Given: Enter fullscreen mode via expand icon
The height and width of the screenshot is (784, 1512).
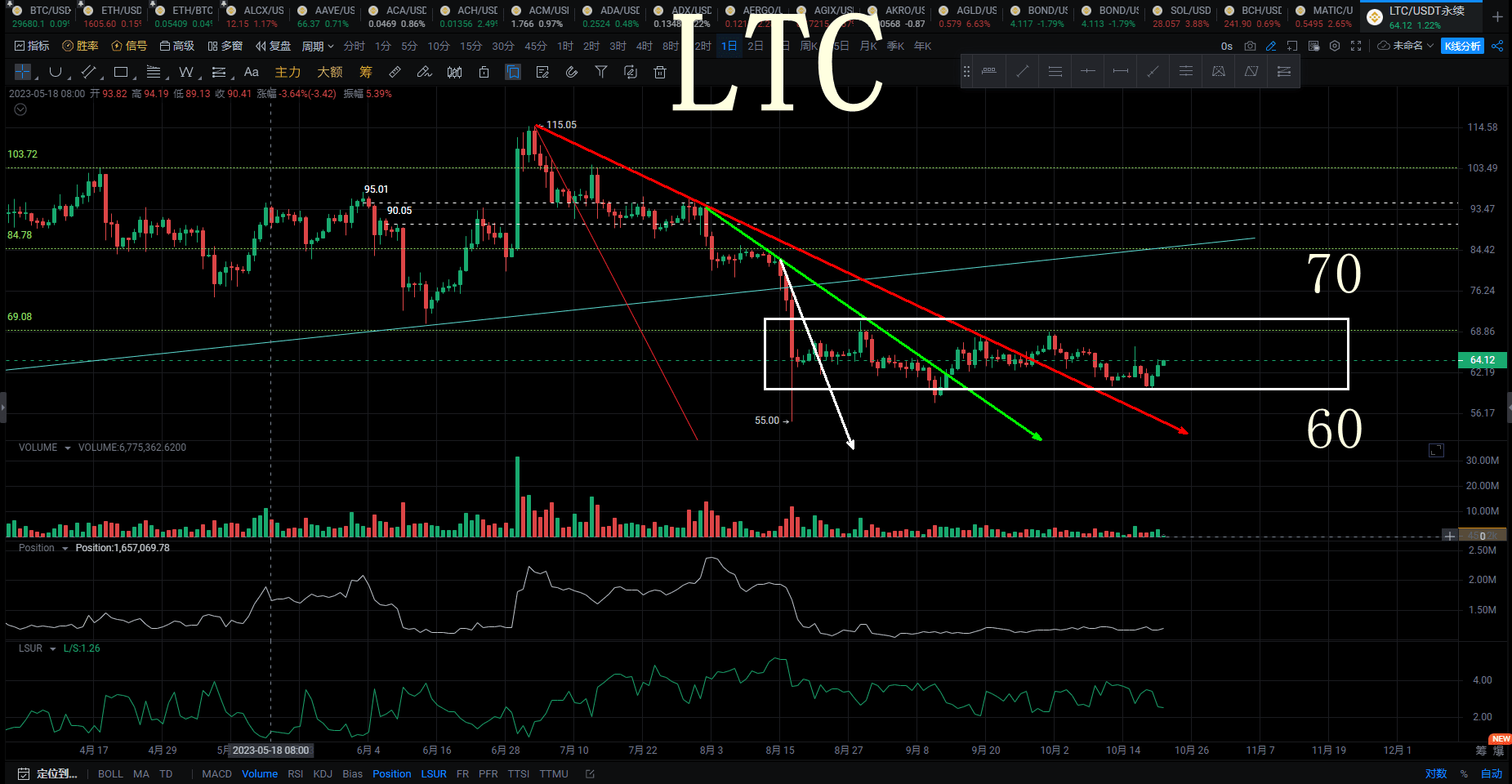Looking at the screenshot, I should (1356, 47).
